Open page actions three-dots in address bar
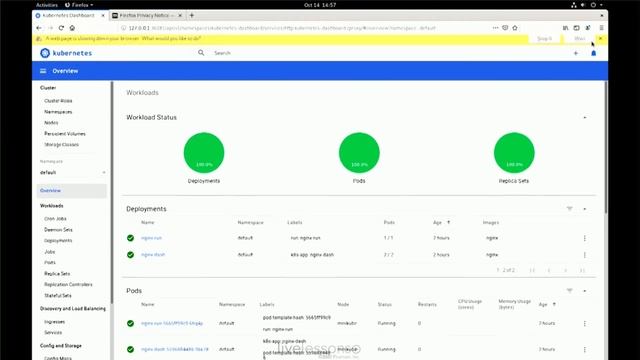This screenshot has height=360, width=640. 496,28
